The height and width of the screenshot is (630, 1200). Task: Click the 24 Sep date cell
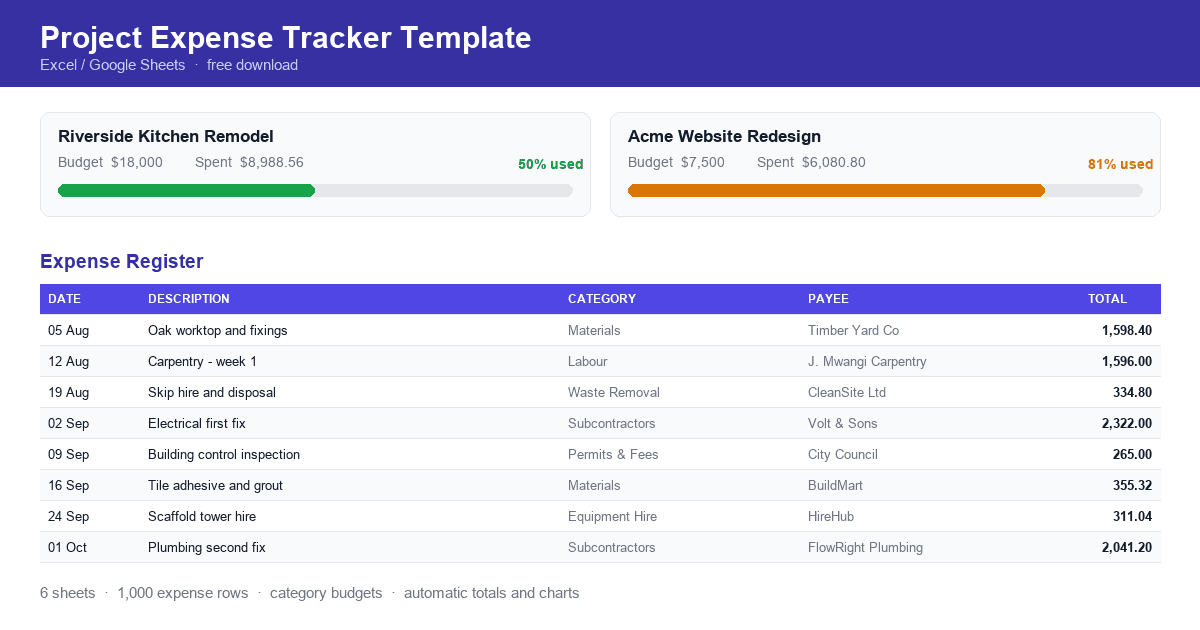(x=68, y=516)
